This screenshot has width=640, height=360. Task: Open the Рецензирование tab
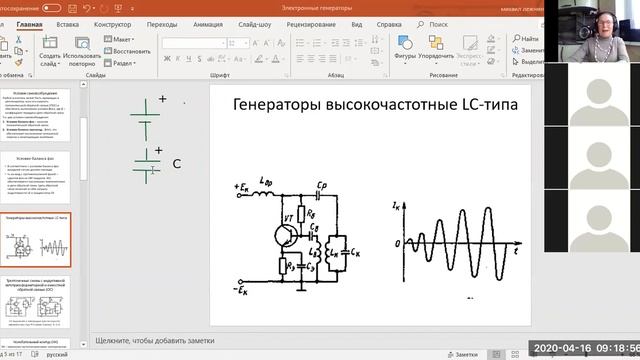[x=311, y=24]
